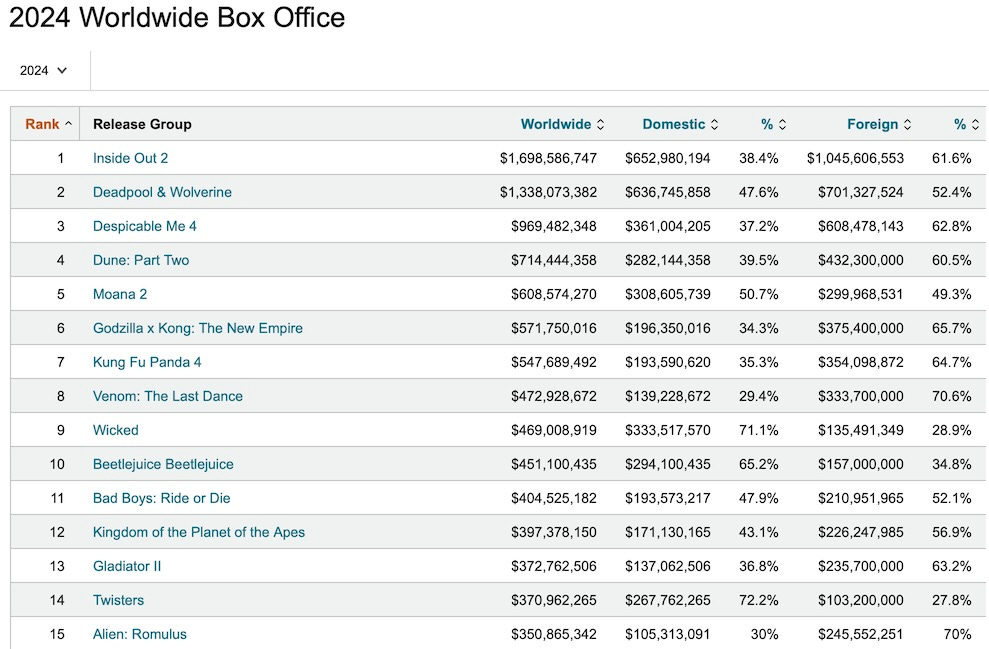Open the Moana 2 link
989x649 pixels.
(120, 295)
